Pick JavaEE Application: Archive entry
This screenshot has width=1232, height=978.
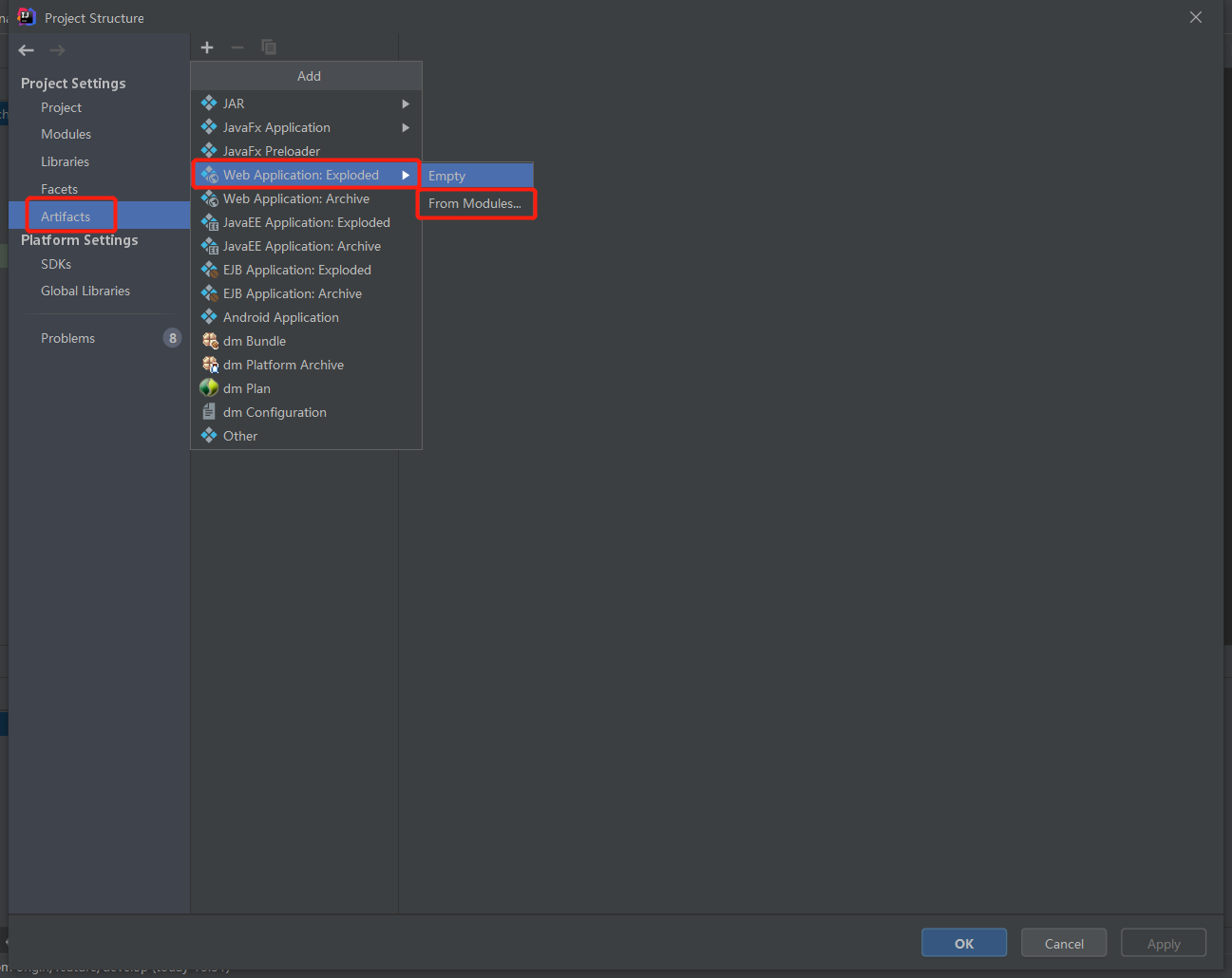(306, 246)
